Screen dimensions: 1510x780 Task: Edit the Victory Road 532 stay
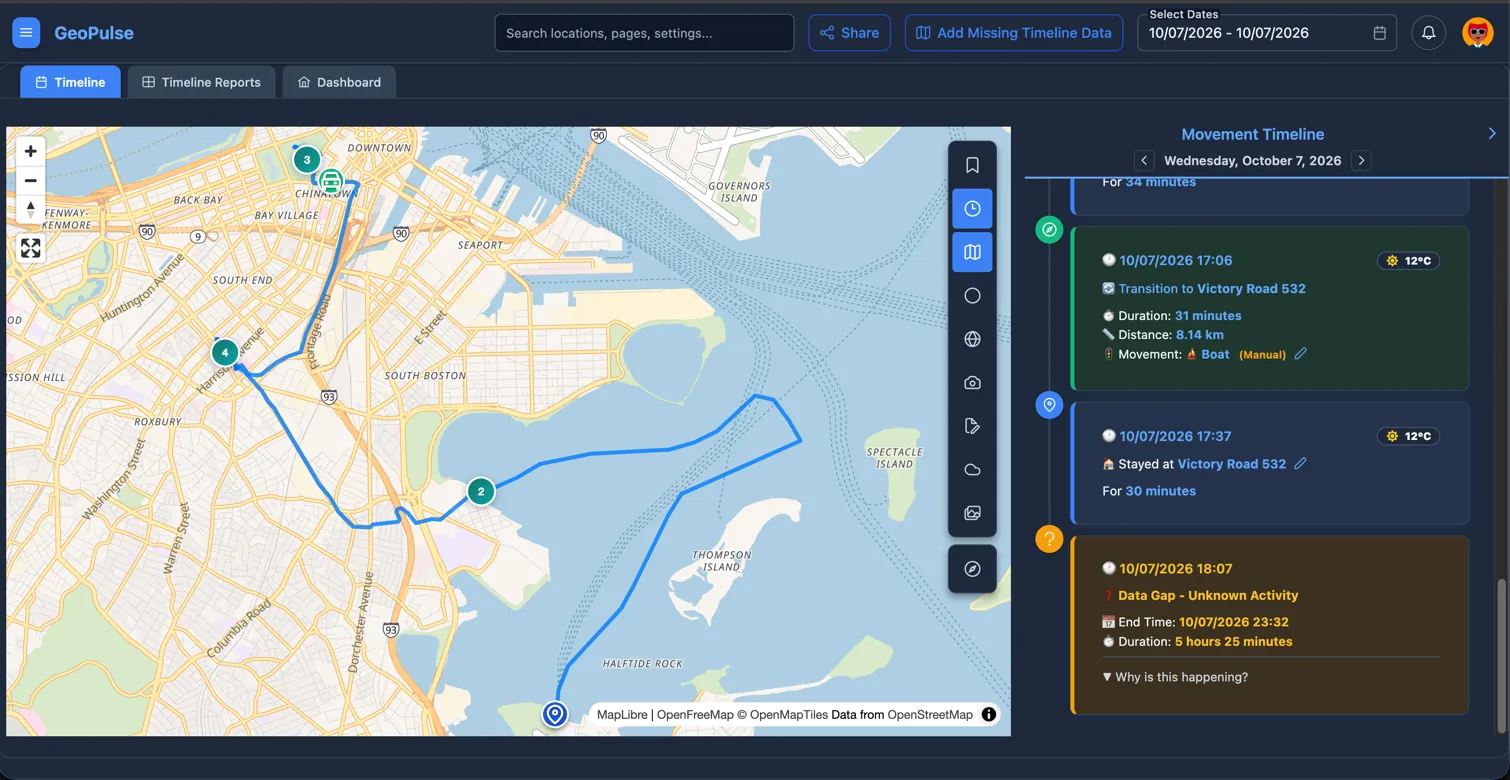[x=1300, y=463]
